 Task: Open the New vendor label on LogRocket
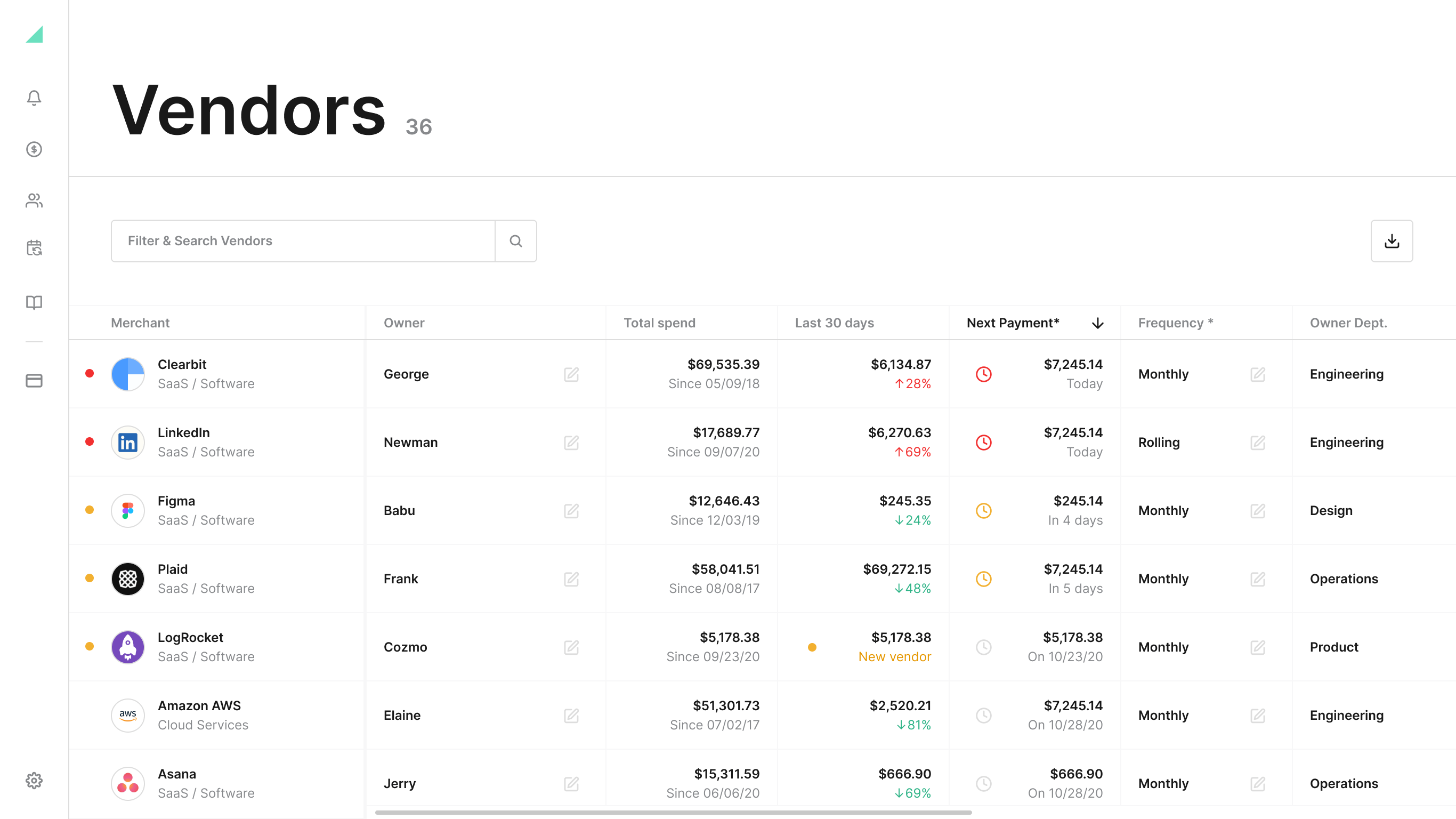tap(894, 657)
